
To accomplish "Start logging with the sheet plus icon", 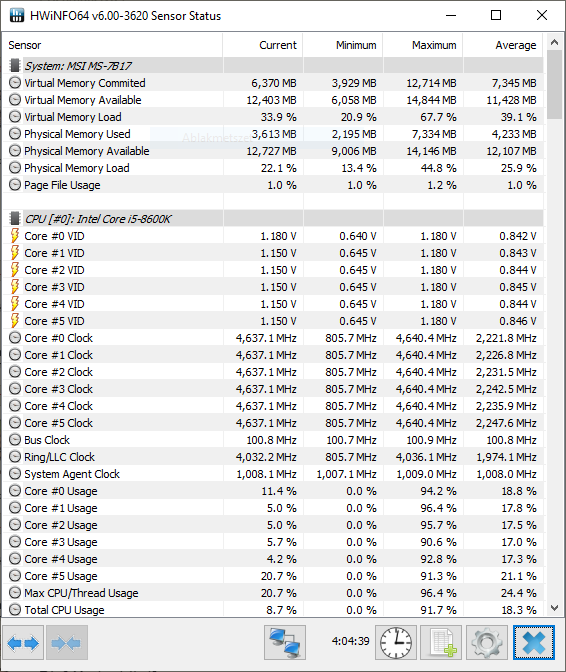I will 441,642.
